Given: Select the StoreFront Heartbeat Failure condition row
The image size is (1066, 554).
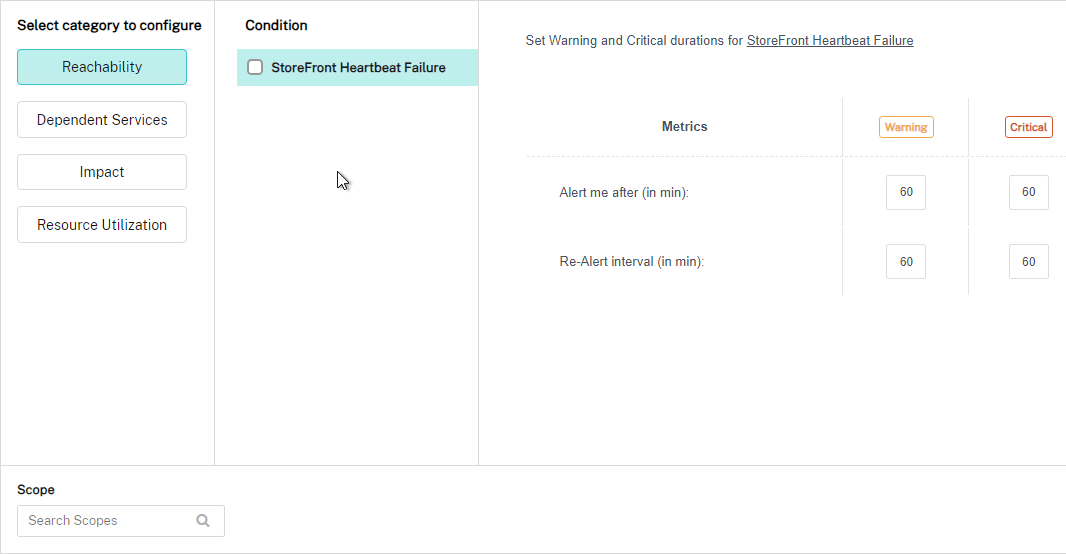Looking at the screenshot, I should [358, 67].
